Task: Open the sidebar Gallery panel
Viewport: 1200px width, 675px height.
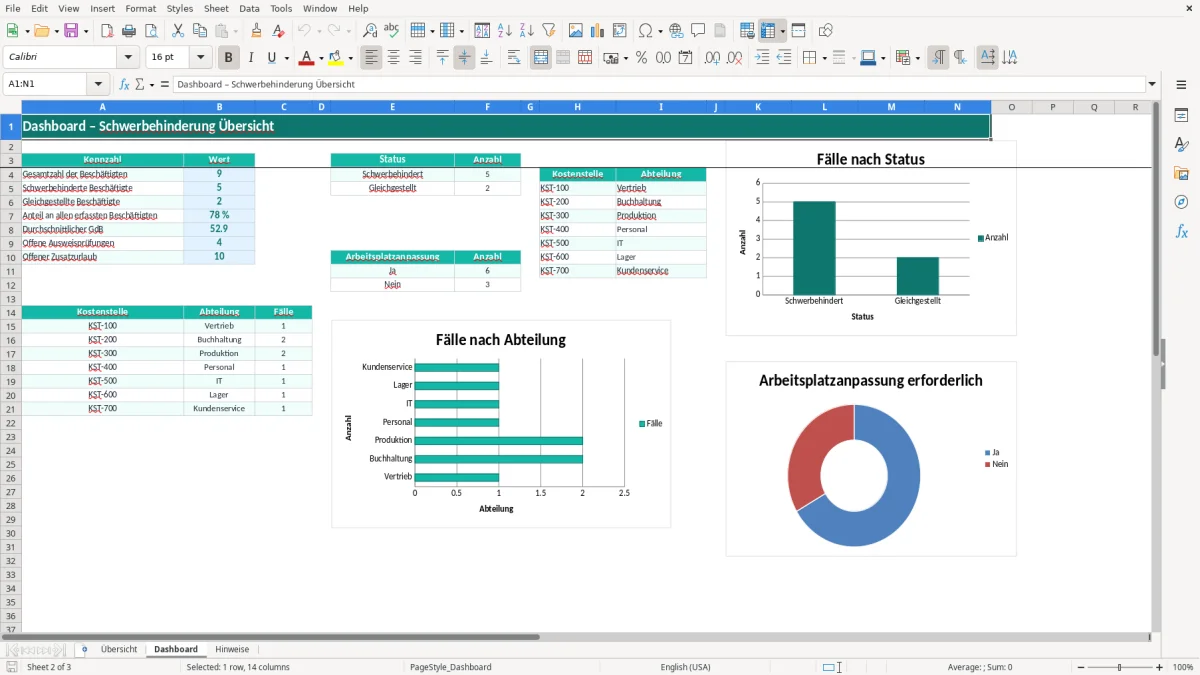Action: (x=1181, y=173)
